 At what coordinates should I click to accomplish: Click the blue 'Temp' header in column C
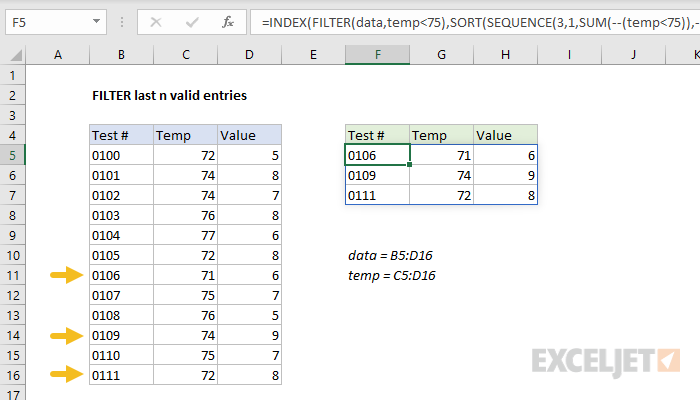(x=186, y=135)
